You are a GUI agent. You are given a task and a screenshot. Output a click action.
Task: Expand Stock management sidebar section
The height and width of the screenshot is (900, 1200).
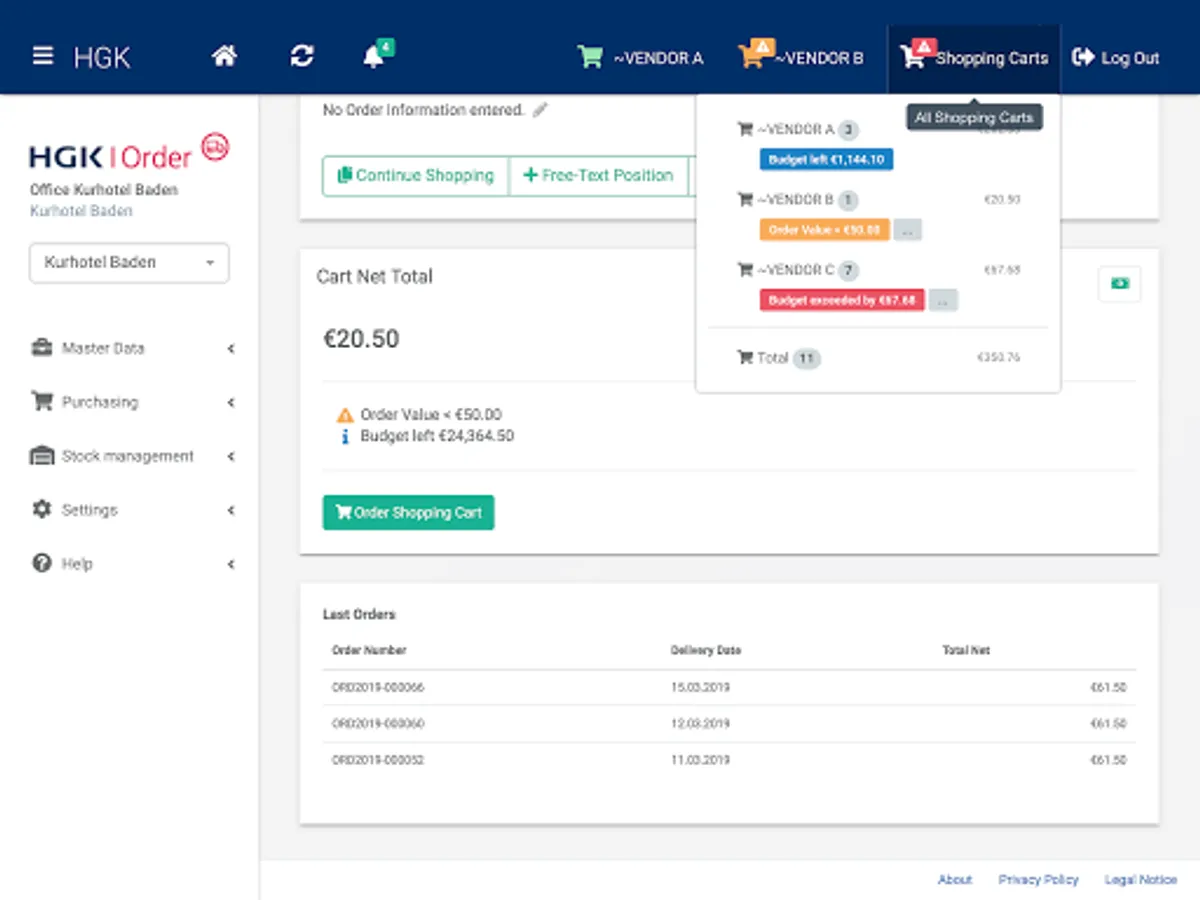(132, 456)
